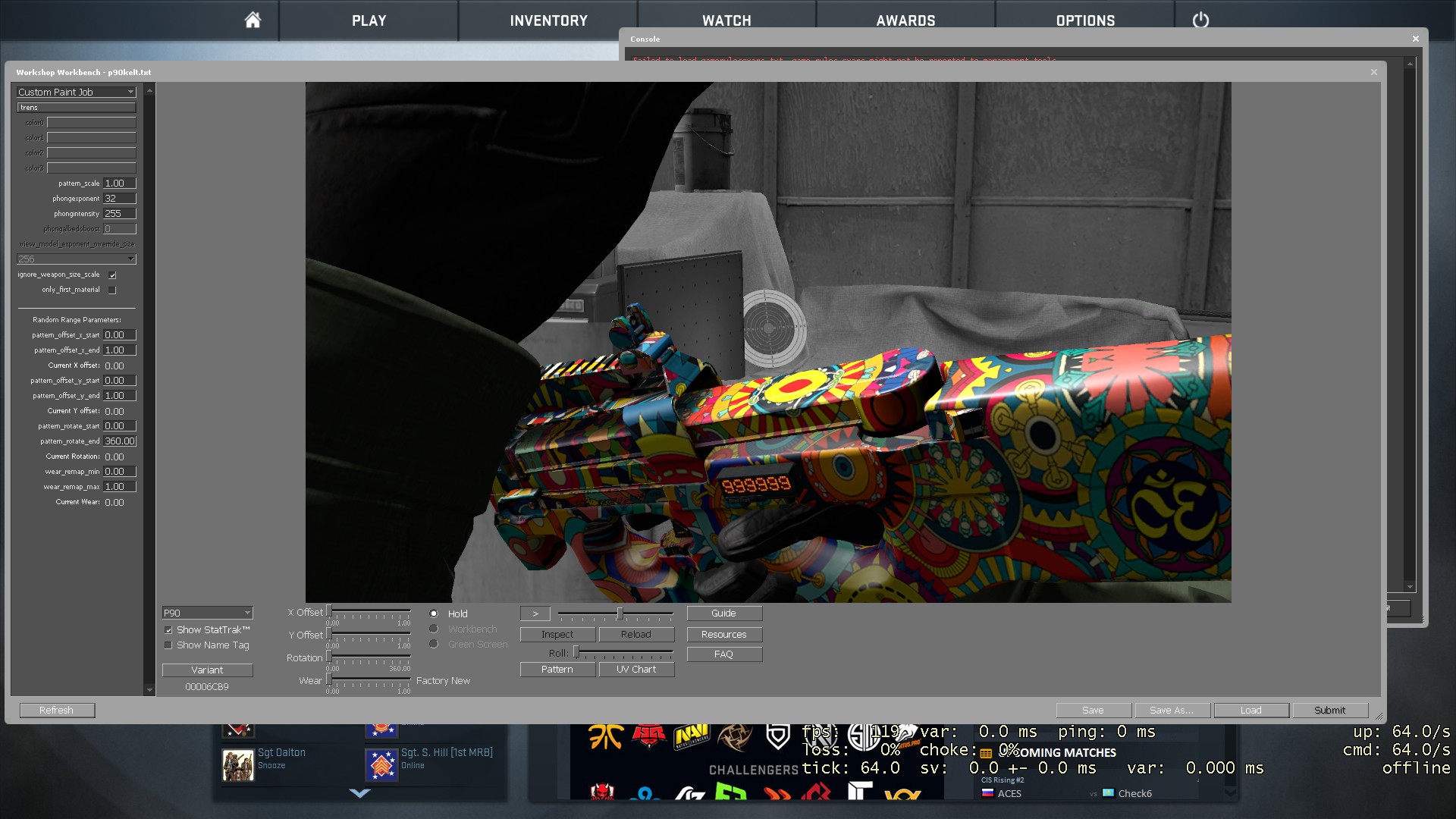Click the Natus Vincere team logo

[x=691, y=736]
